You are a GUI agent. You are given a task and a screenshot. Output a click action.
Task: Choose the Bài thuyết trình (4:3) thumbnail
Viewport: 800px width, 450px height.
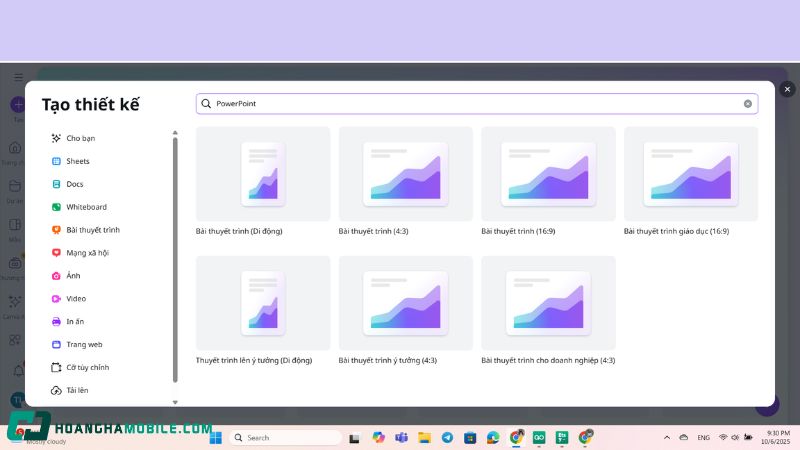[x=406, y=174]
